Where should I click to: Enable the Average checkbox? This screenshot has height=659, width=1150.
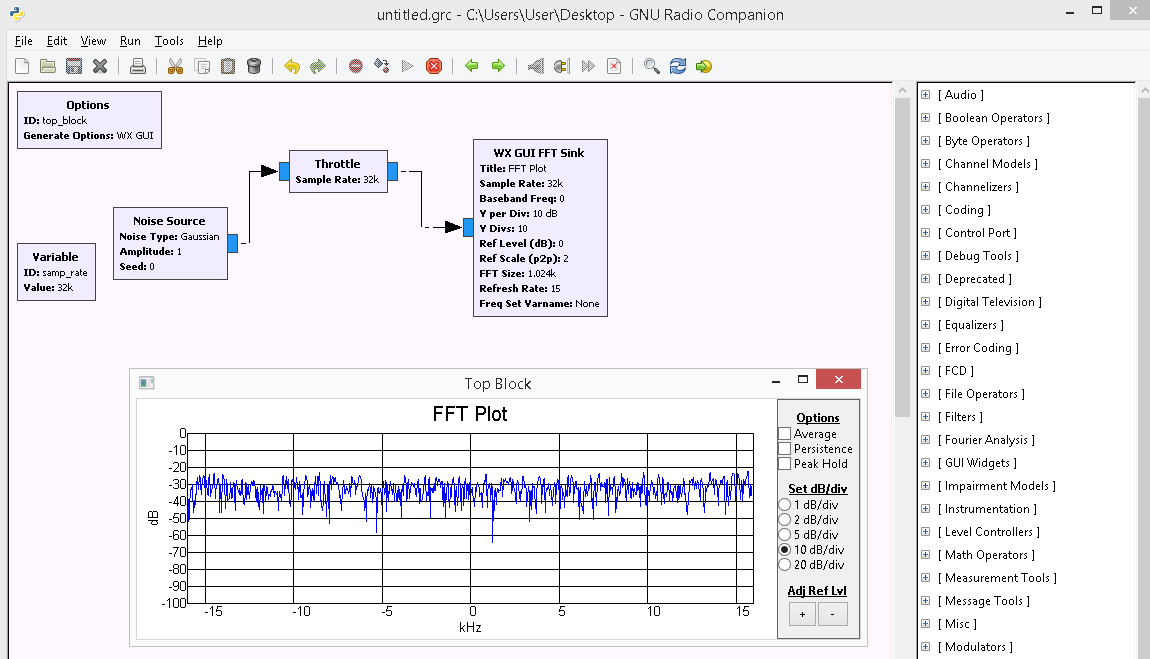coord(785,434)
